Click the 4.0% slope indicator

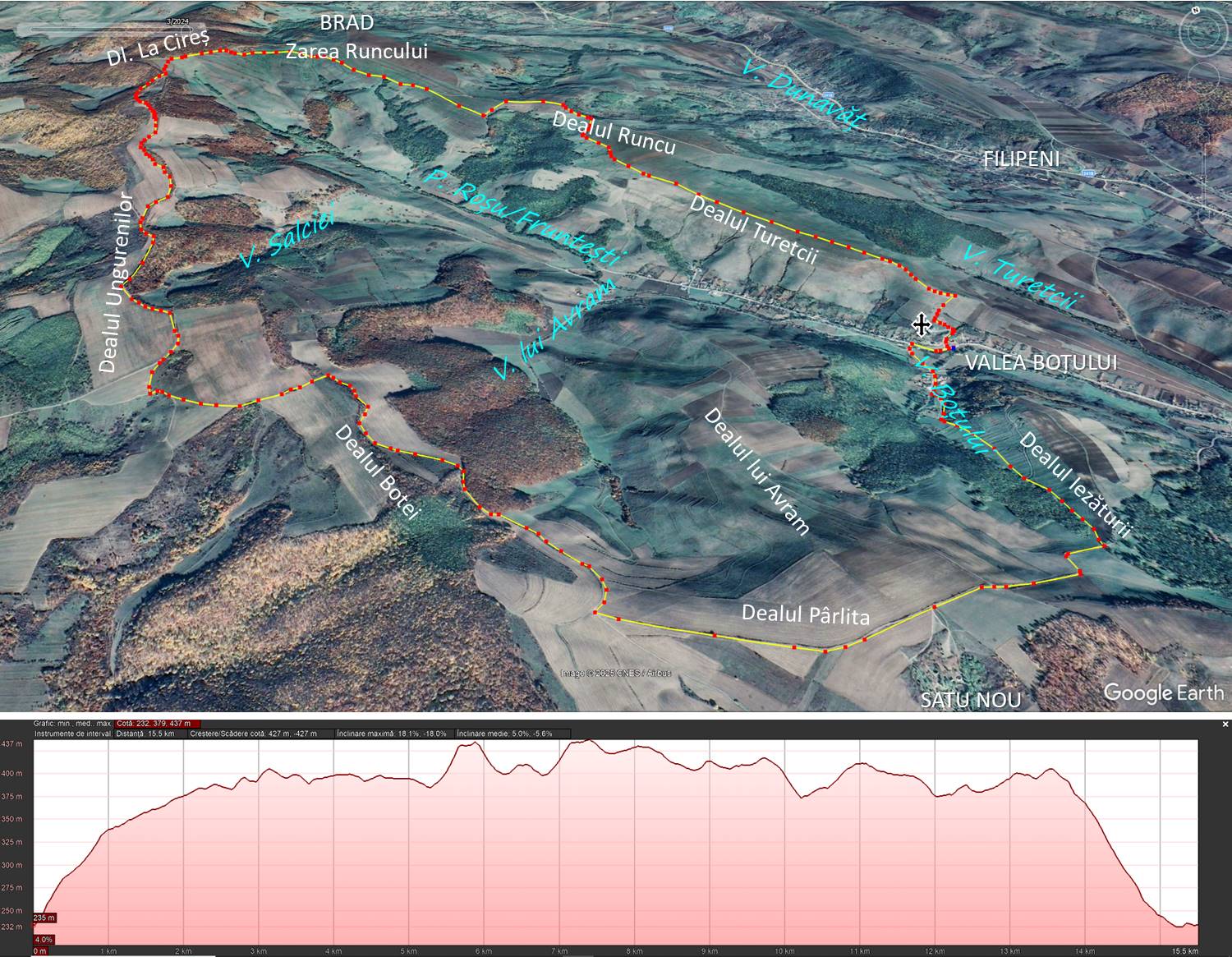44,939
